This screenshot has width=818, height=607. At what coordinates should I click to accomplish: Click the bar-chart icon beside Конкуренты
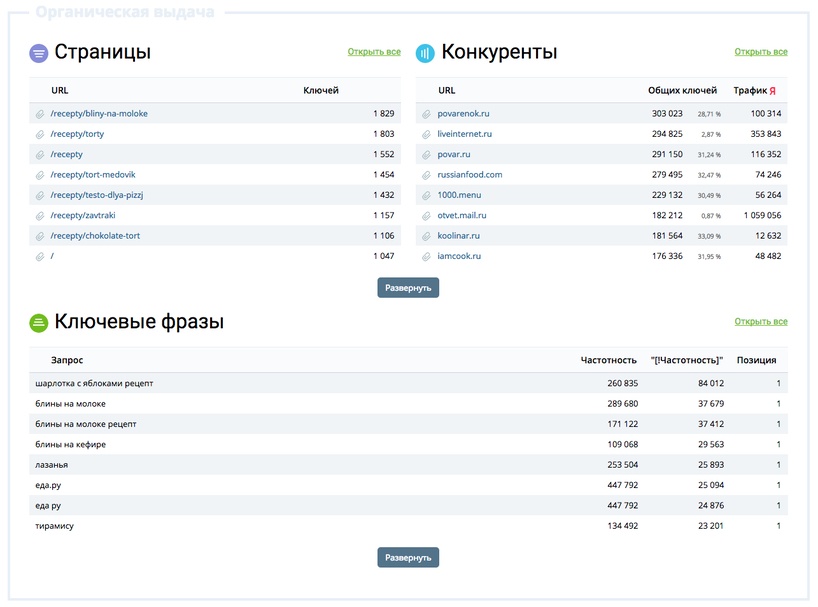(x=424, y=52)
